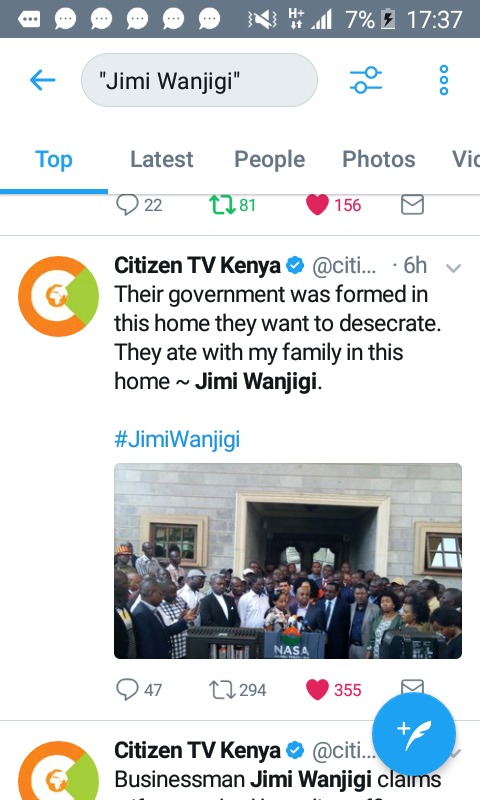Open the three-dot overflow menu
Viewport: 480px width, 800px height.
[444, 80]
